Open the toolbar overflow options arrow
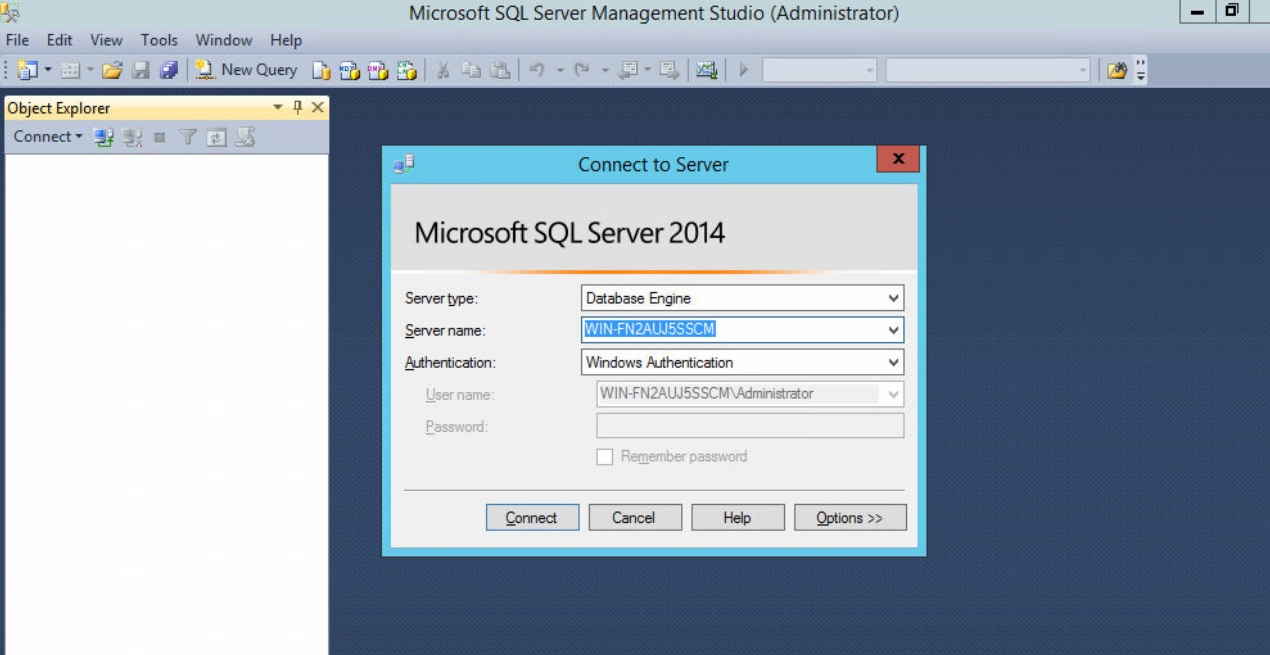1270x655 pixels. 1141,70
